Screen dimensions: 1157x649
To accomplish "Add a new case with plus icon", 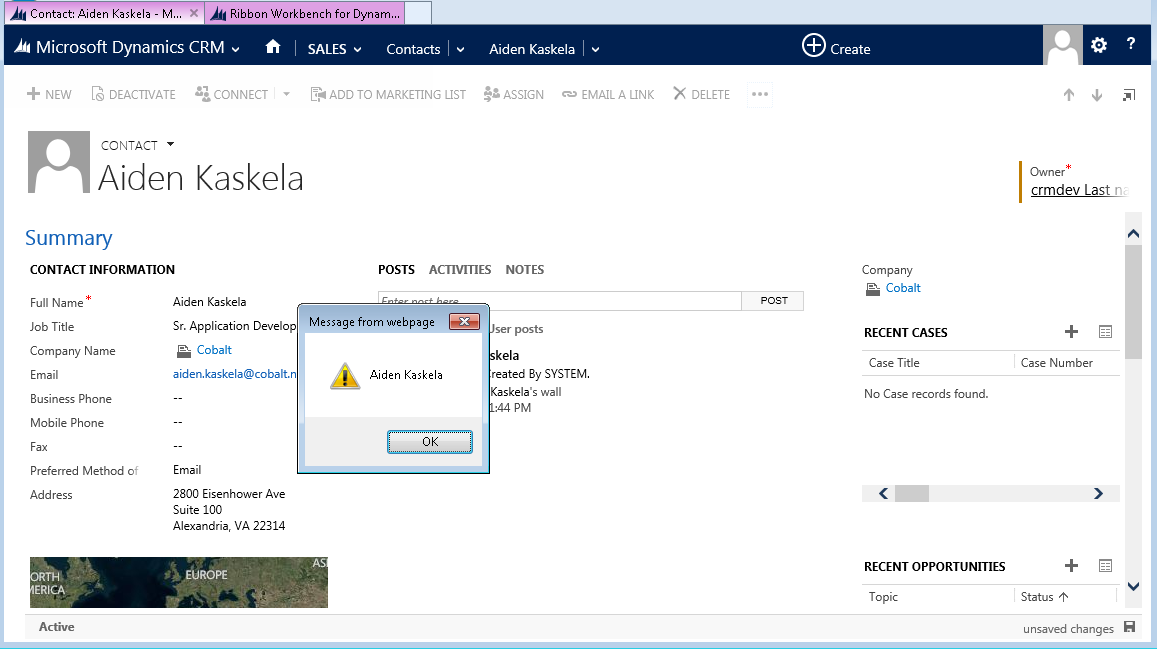I will click(1071, 332).
